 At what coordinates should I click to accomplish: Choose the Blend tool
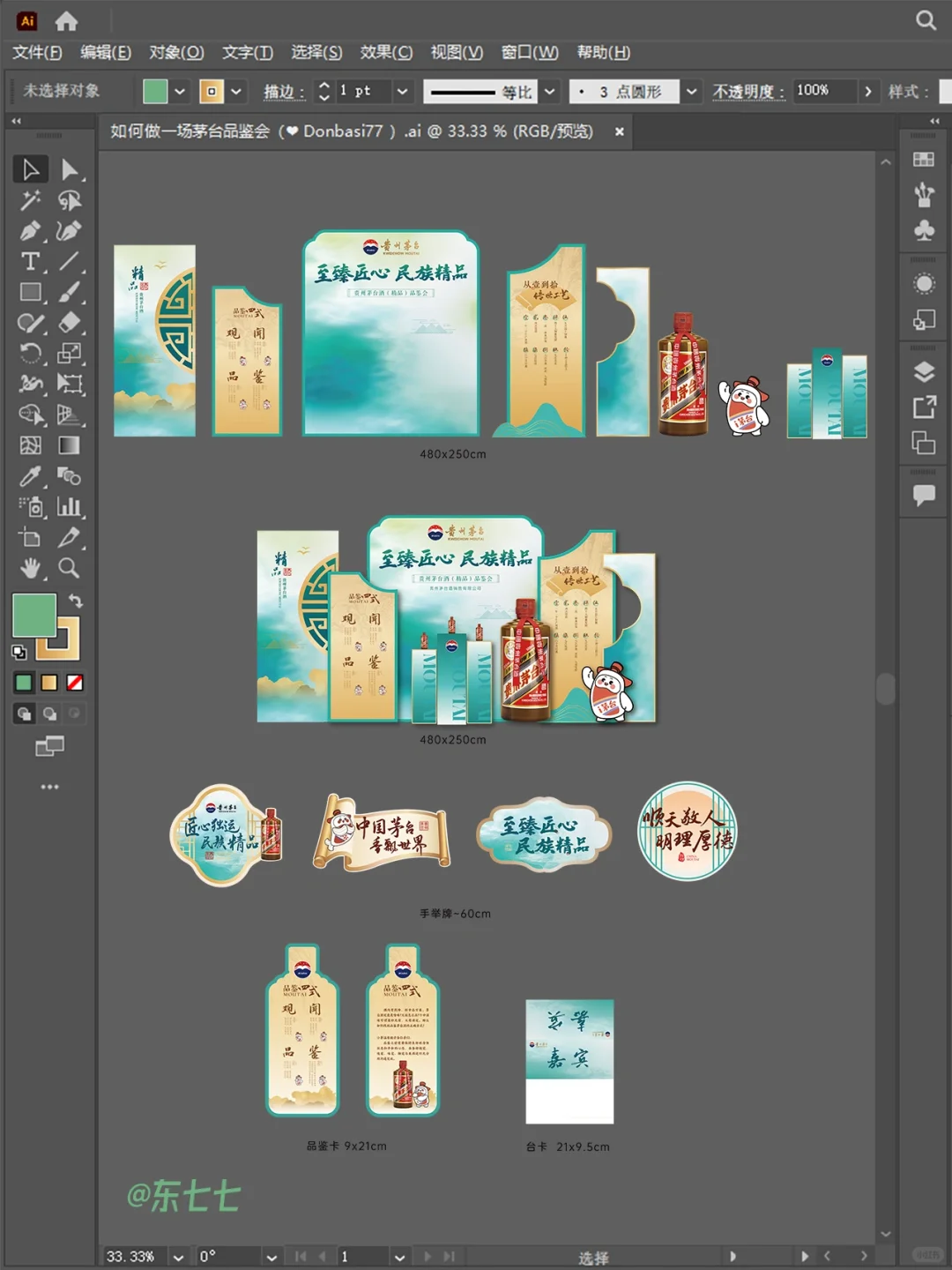point(69,476)
